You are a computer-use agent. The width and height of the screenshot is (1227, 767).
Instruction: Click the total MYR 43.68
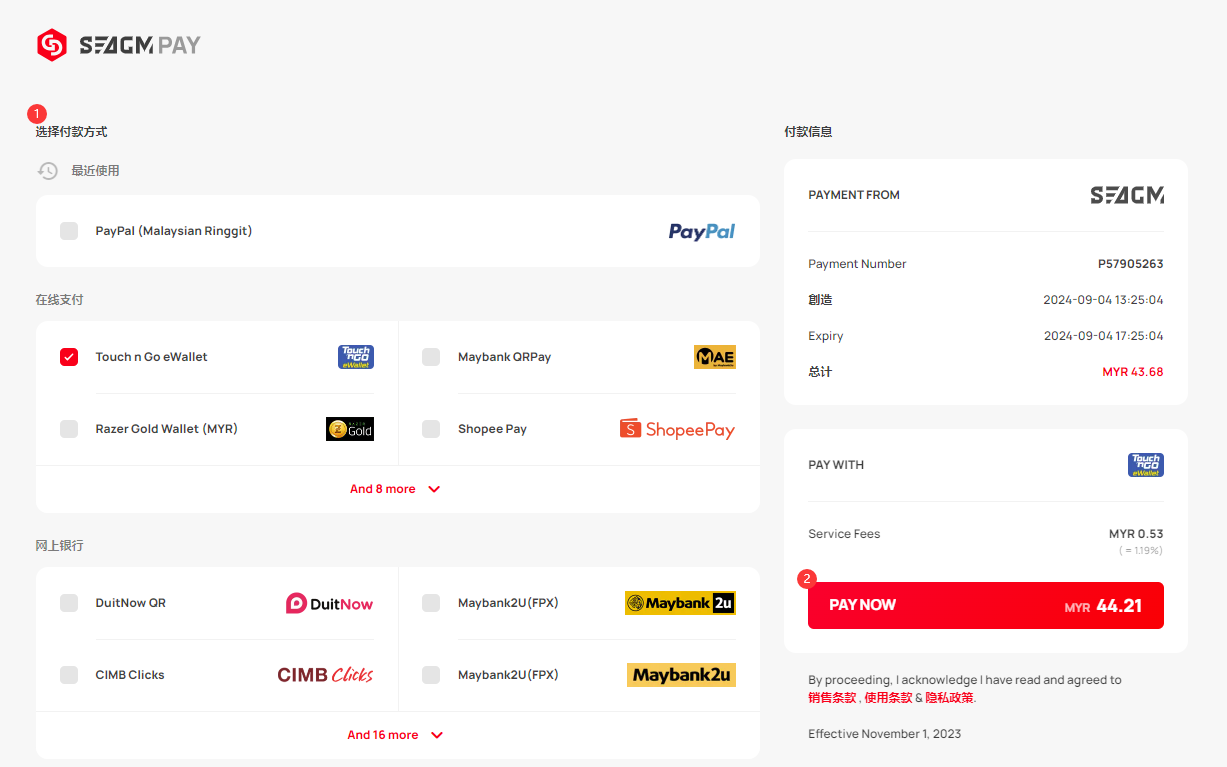tap(1133, 372)
